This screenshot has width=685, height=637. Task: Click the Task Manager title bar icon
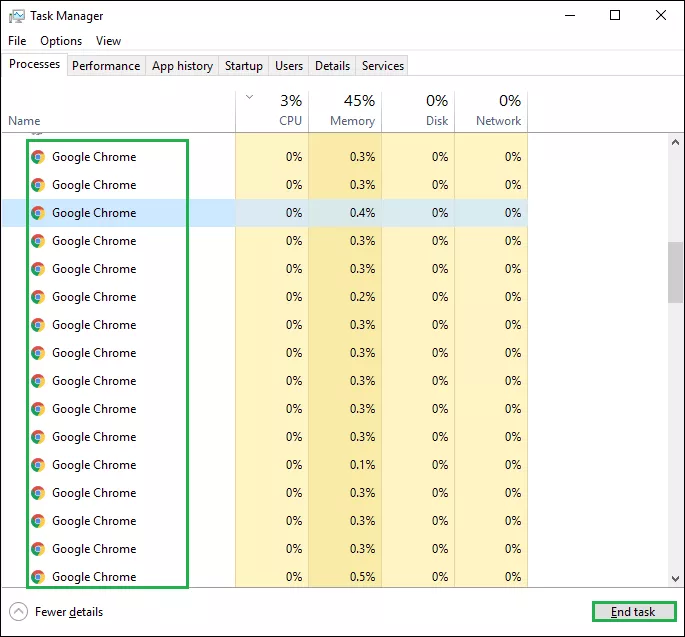[x=17, y=16]
